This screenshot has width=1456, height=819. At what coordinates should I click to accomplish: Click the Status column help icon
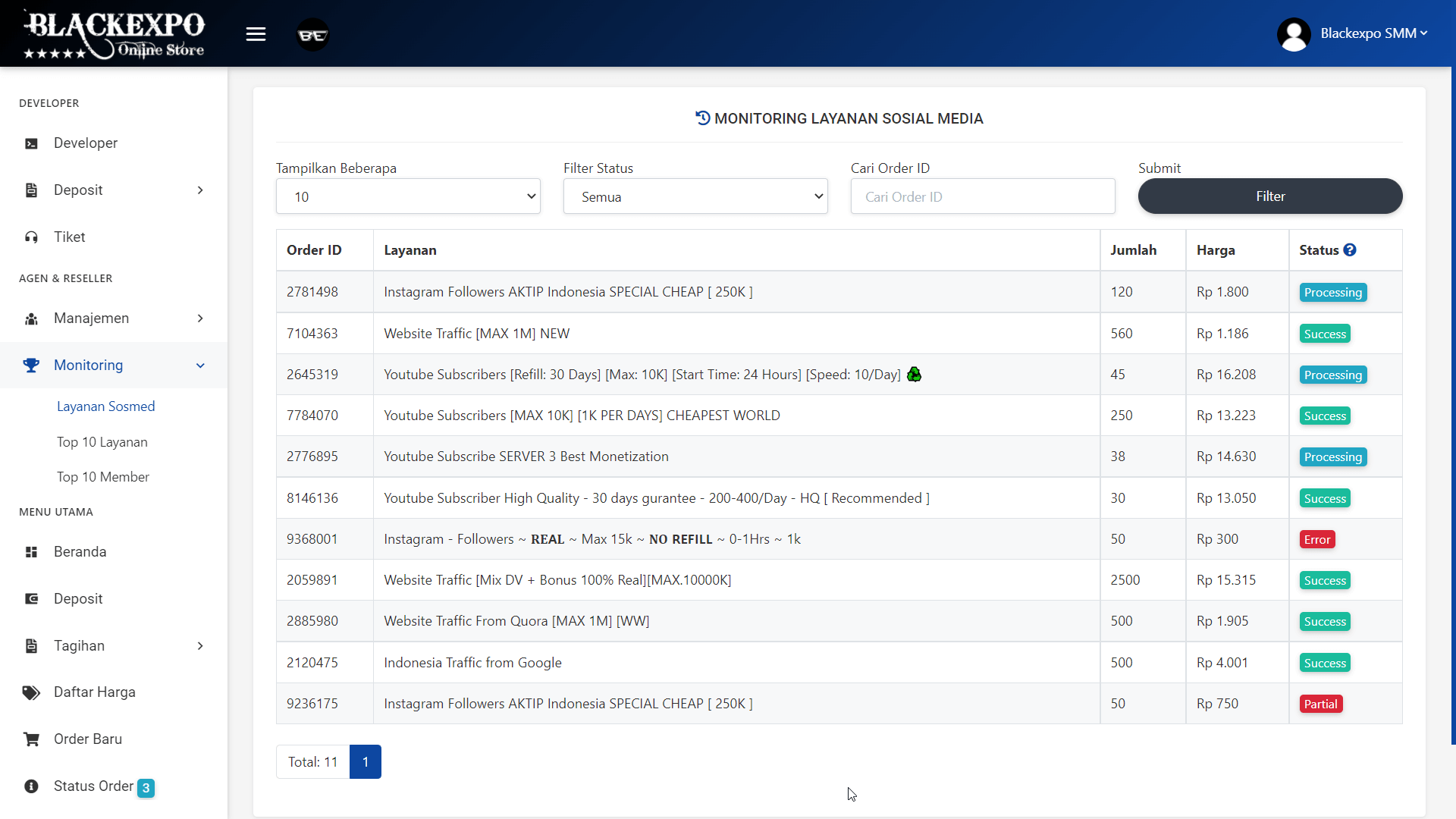[x=1351, y=249]
